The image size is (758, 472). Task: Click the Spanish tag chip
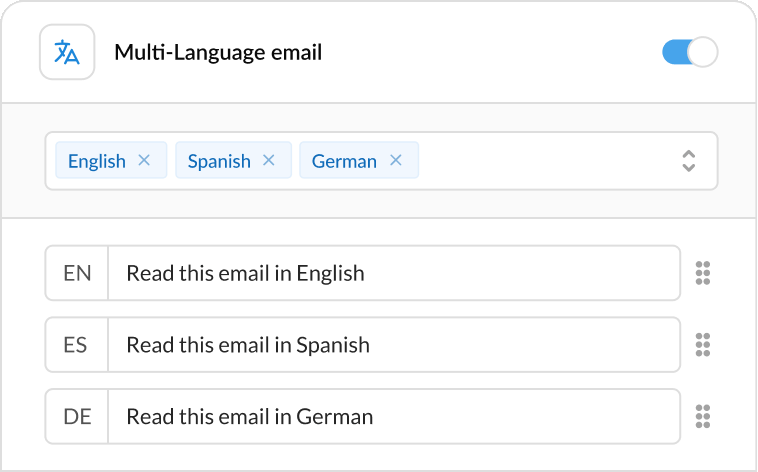click(x=218, y=161)
